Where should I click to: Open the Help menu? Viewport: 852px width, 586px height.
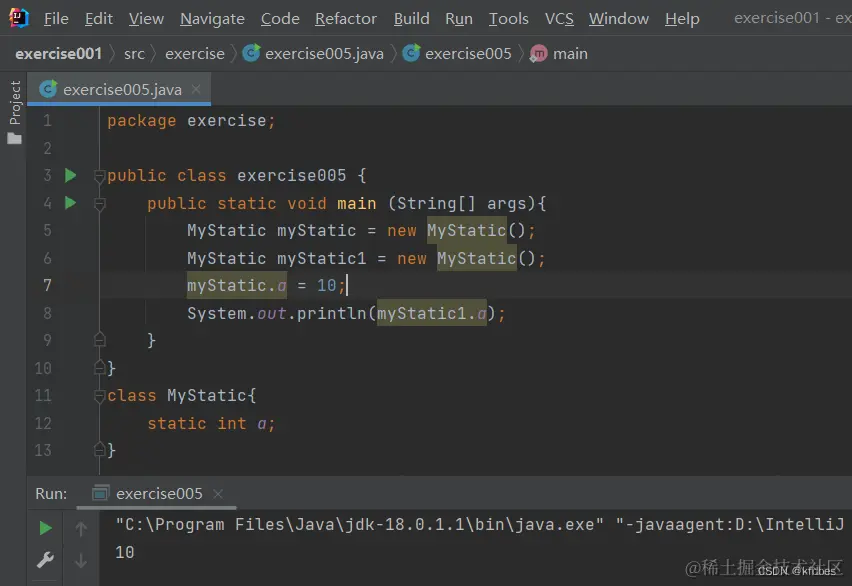(682, 18)
